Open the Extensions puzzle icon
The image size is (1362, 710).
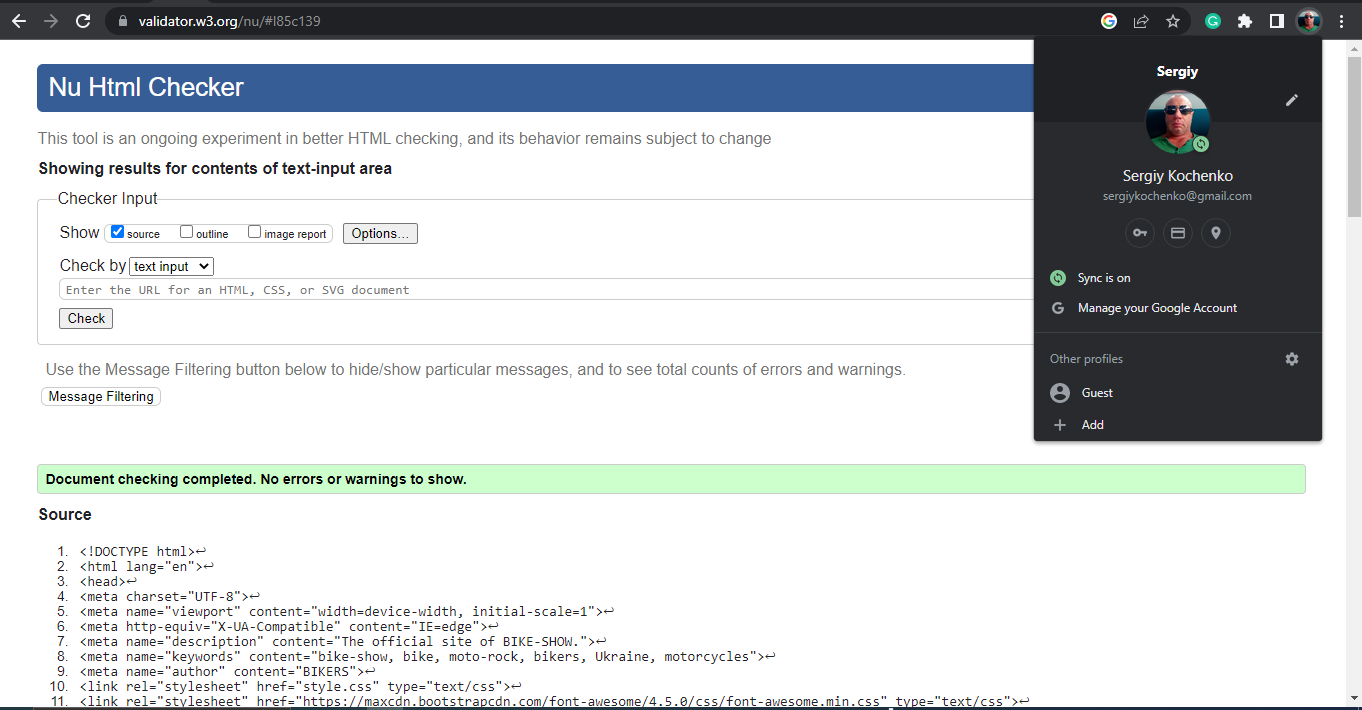point(1245,21)
